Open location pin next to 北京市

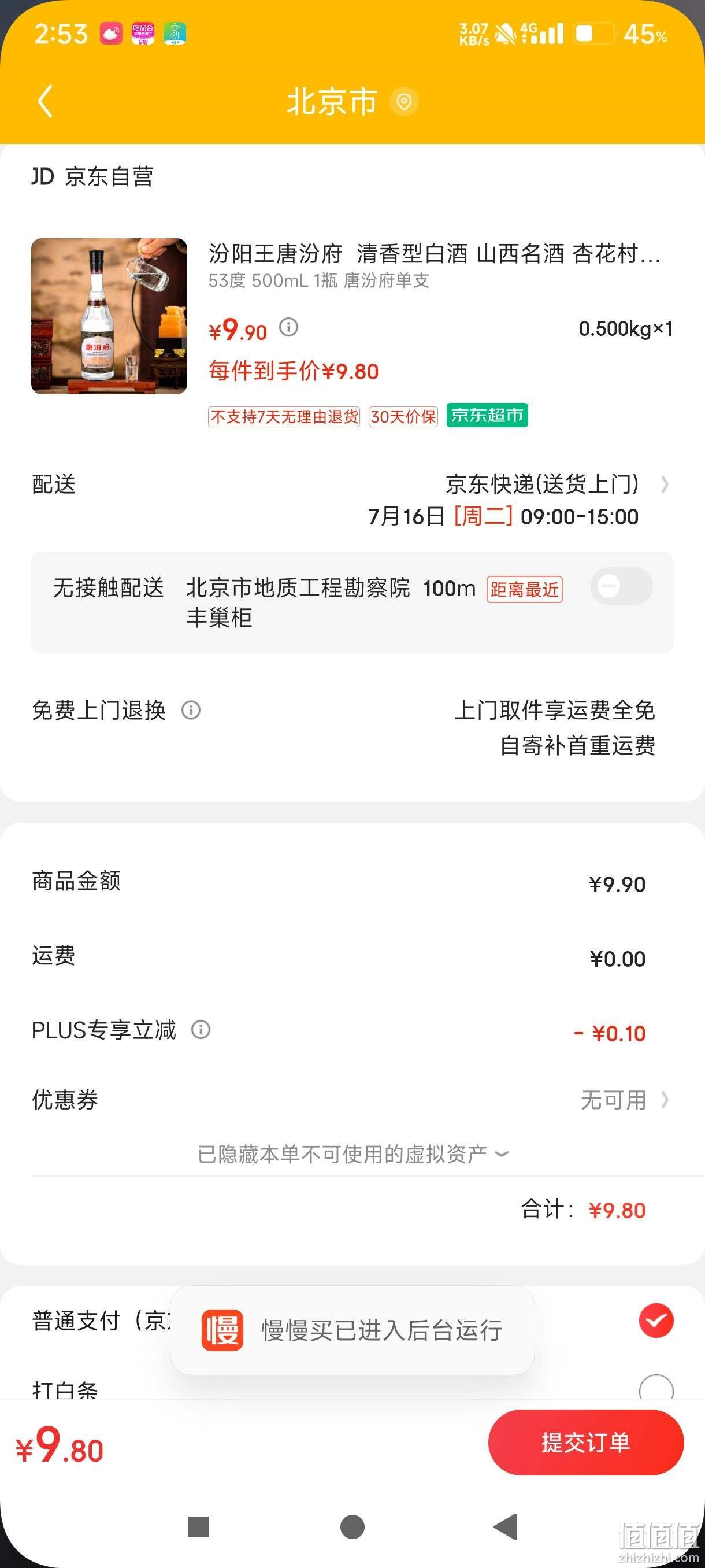[404, 102]
